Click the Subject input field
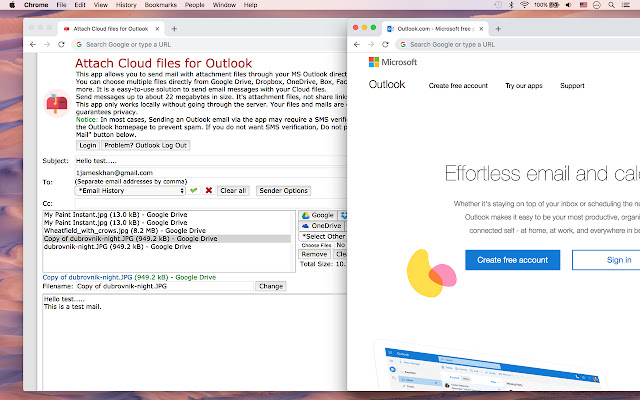 [211, 161]
